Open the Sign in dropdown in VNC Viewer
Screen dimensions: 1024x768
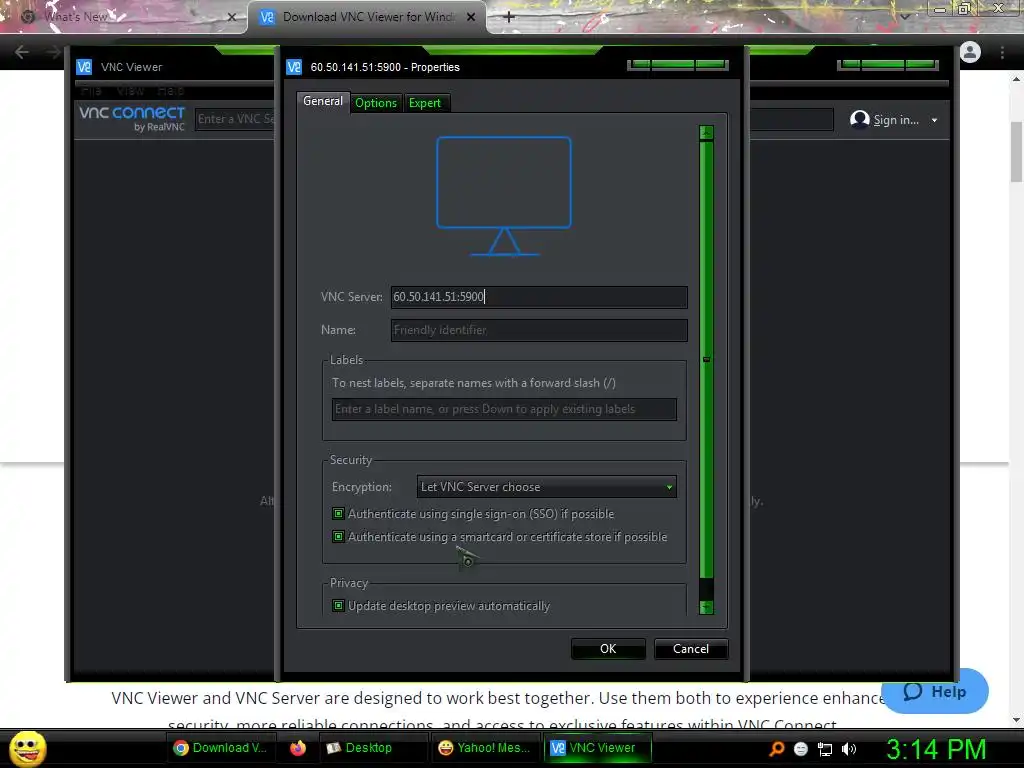pyautogui.click(x=935, y=120)
